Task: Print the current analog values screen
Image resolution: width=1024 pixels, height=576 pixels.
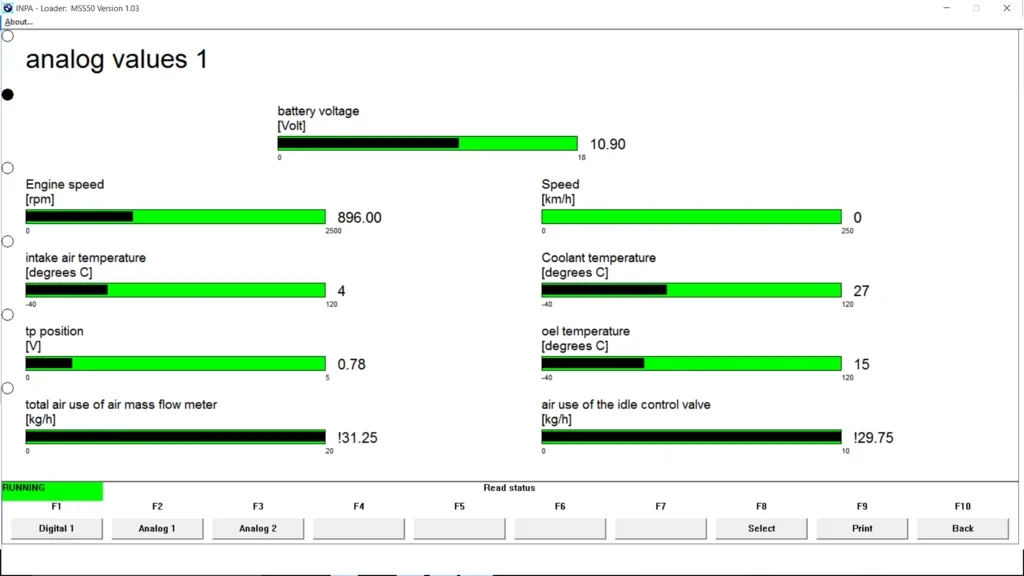Action: tap(862, 528)
